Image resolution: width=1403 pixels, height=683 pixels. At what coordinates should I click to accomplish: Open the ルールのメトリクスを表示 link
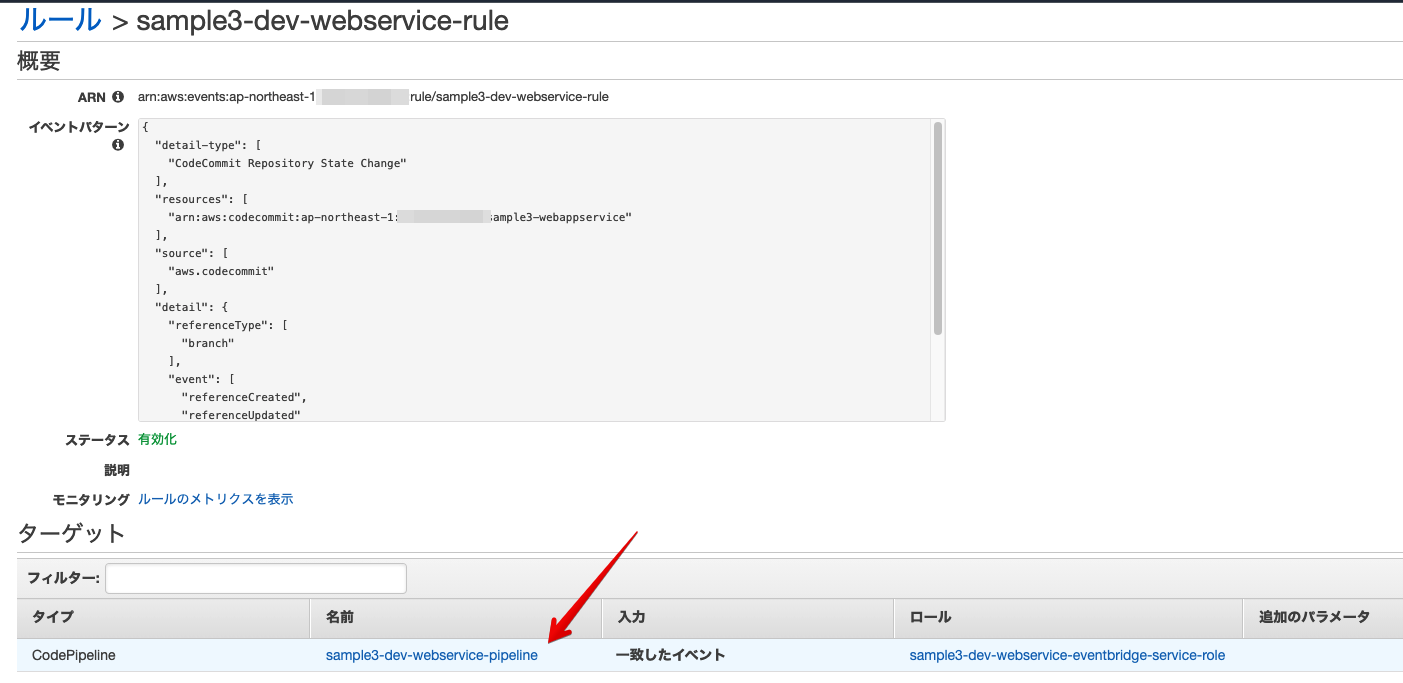point(215,499)
